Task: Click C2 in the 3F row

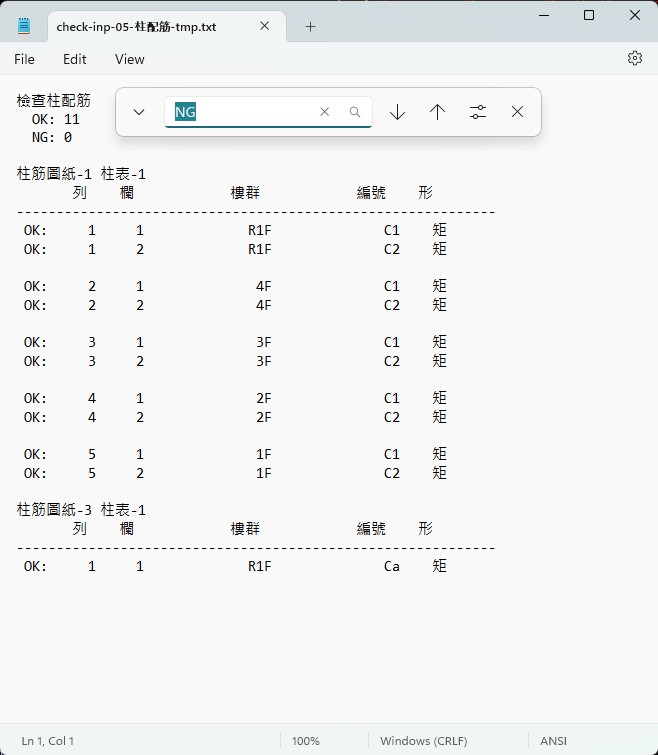Action: 392,361
